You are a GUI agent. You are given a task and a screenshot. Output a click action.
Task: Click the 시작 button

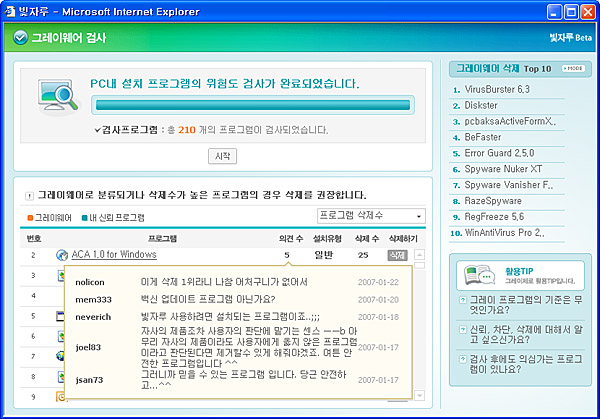222,156
